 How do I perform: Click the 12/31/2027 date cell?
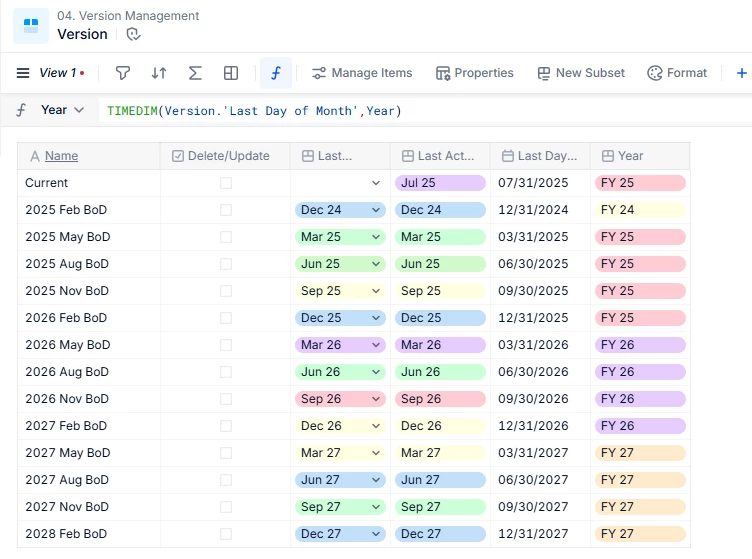pos(540,534)
